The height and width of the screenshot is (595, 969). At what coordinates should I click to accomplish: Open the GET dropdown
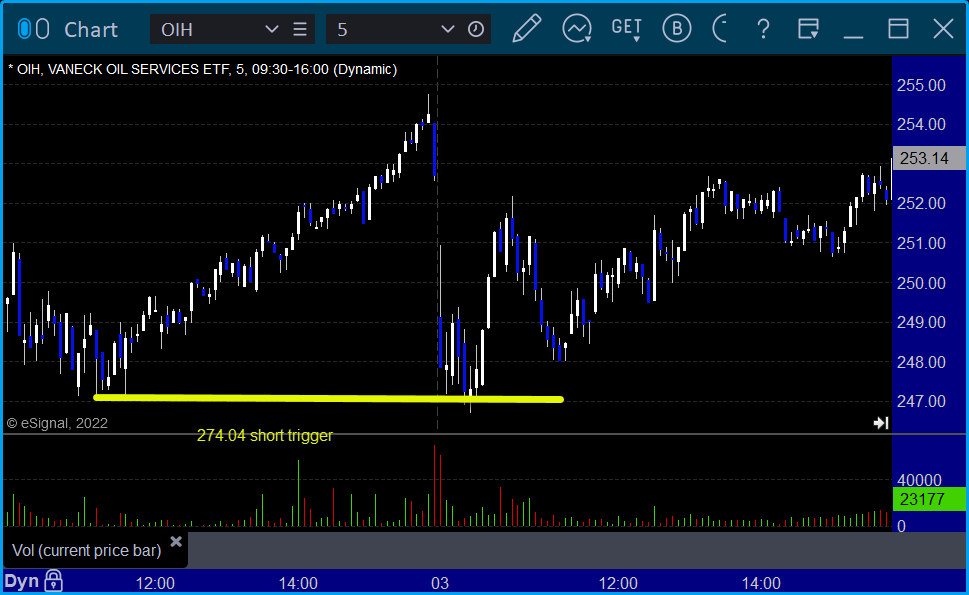[x=627, y=29]
